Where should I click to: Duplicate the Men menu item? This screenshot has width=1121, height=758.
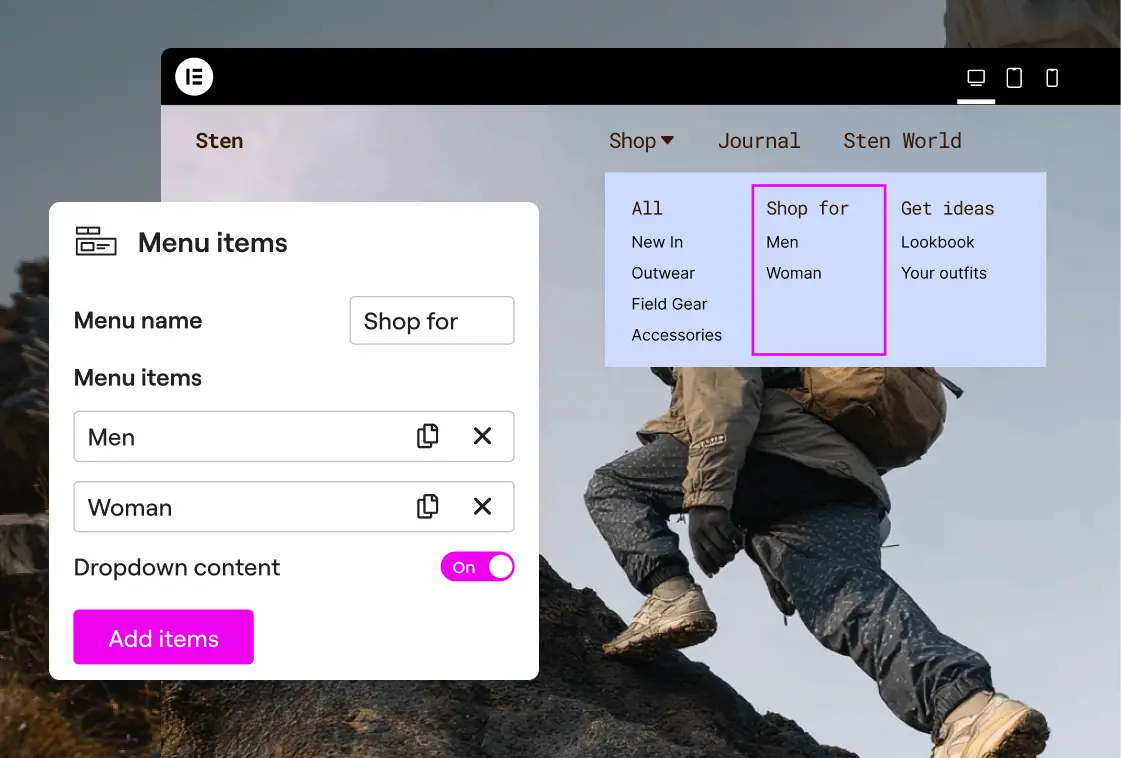coord(428,436)
